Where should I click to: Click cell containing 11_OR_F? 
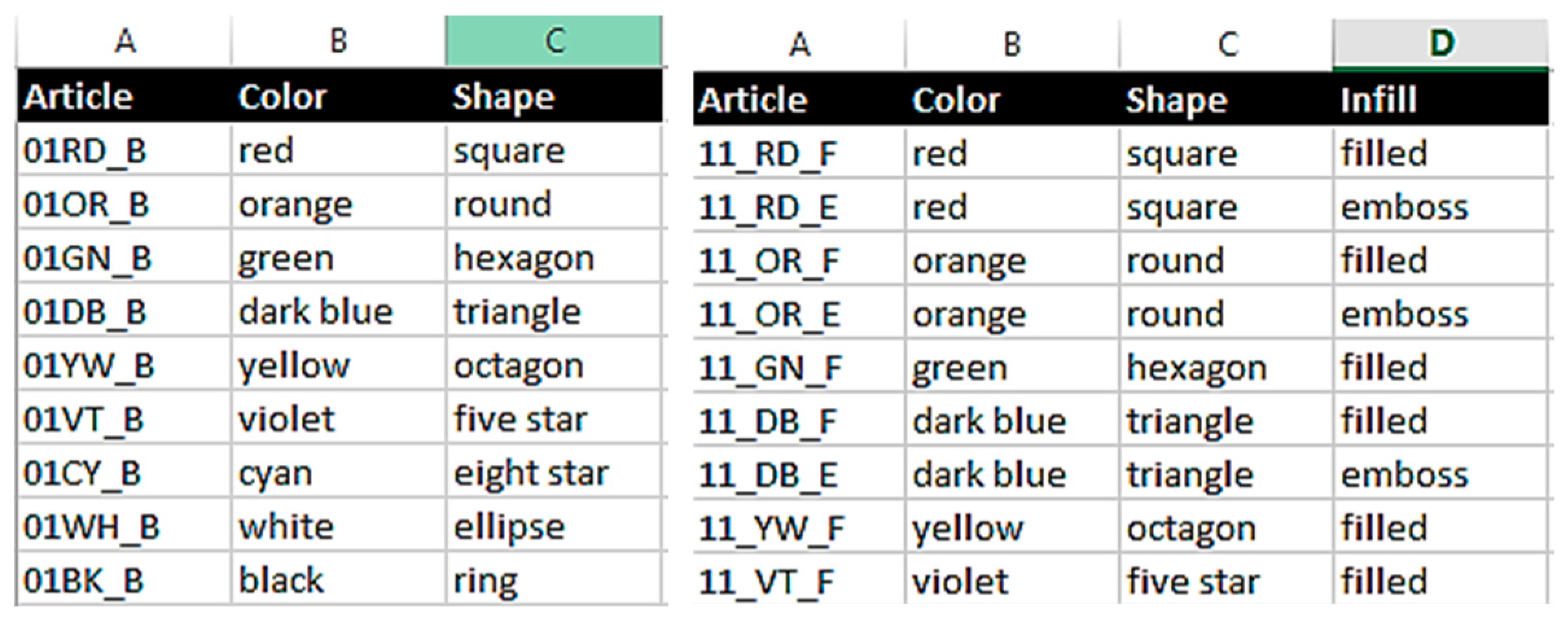pyautogui.click(x=799, y=260)
